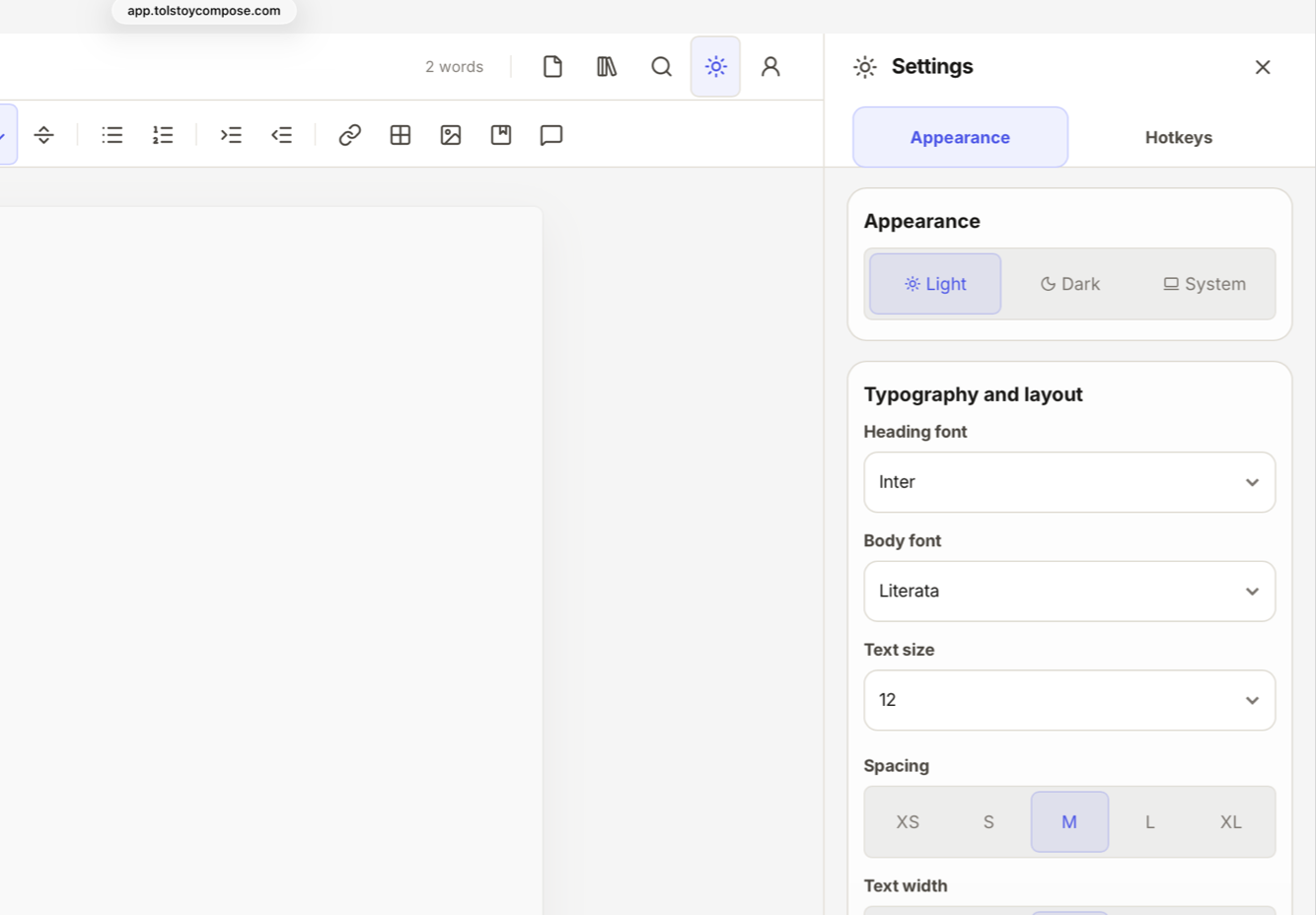The width and height of the screenshot is (1316, 915).
Task: Insert a hyperlink
Action: tap(349, 135)
